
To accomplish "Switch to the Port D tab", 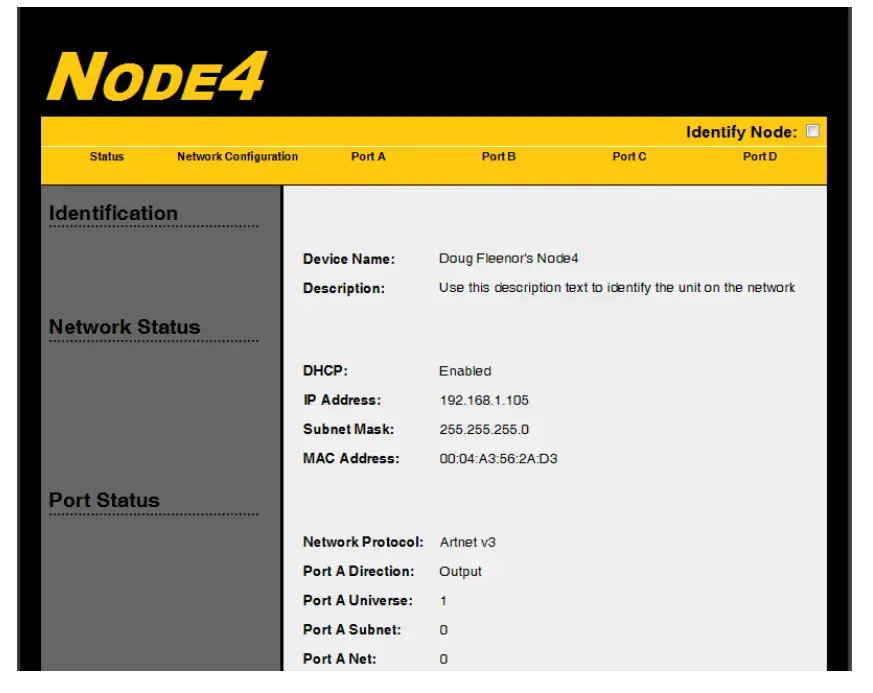I will click(x=758, y=157).
